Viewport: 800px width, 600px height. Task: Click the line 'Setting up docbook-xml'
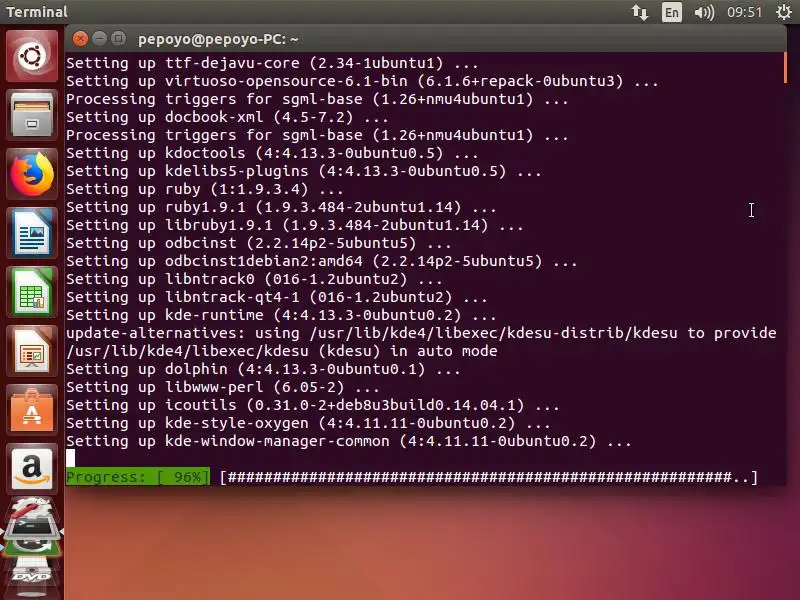pos(227,117)
